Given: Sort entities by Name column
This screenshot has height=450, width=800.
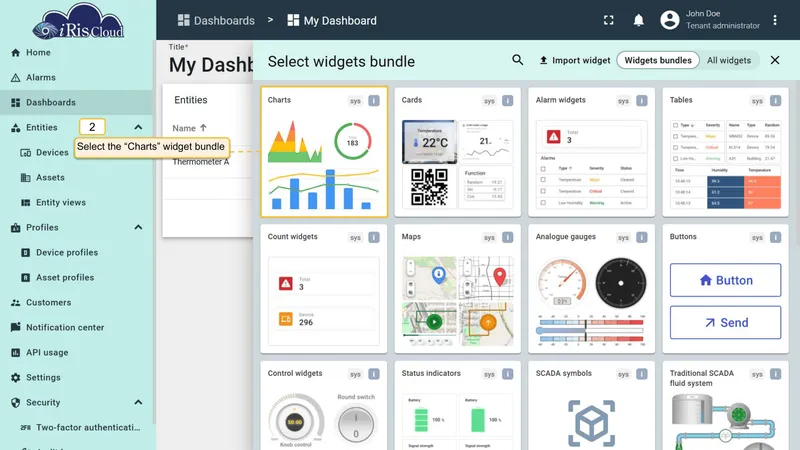Looking at the screenshot, I should [x=189, y=128].
